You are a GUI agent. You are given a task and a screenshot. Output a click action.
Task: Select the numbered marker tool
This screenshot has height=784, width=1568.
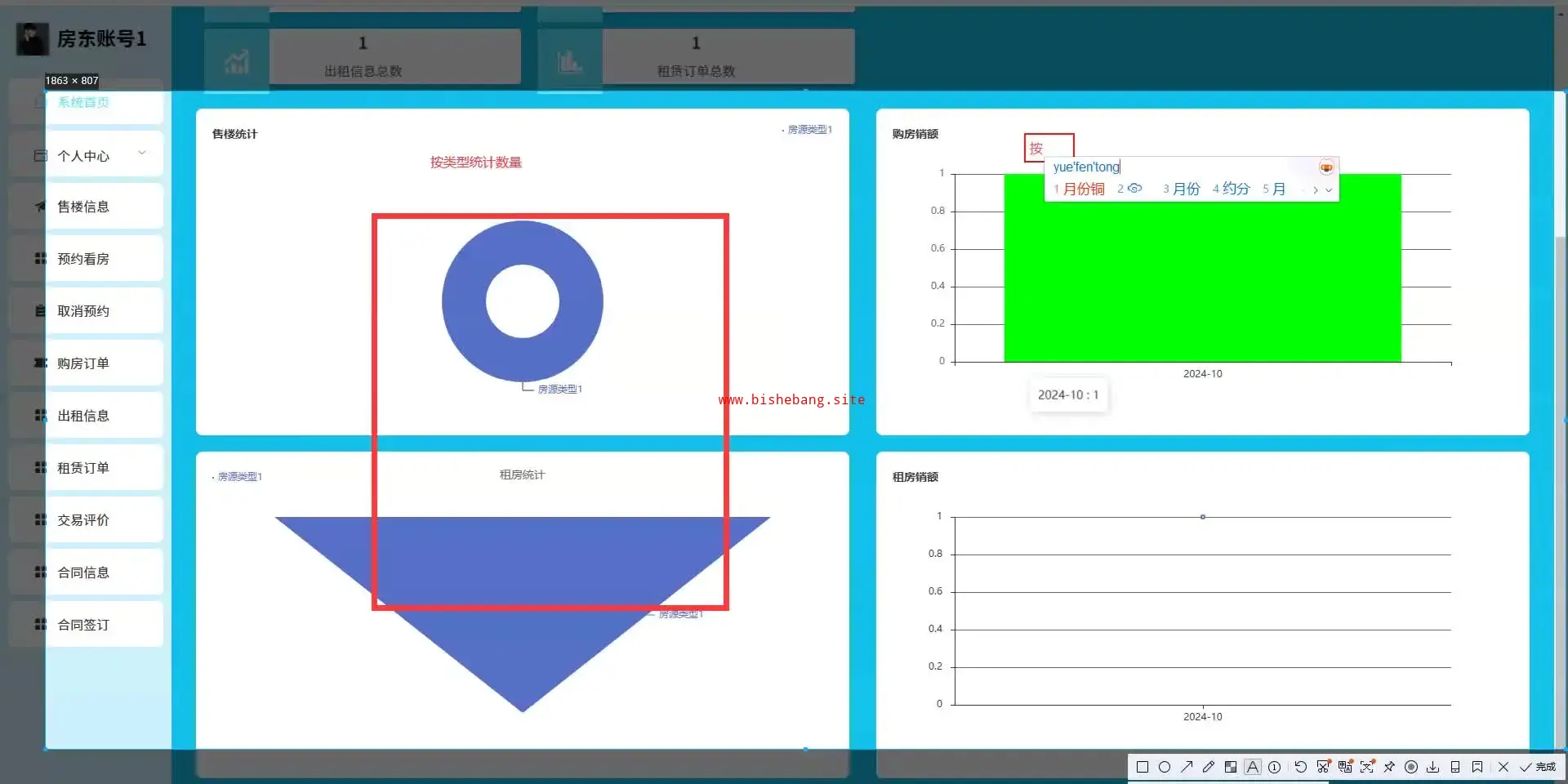pyautogui.click(x=1274, y=767)
